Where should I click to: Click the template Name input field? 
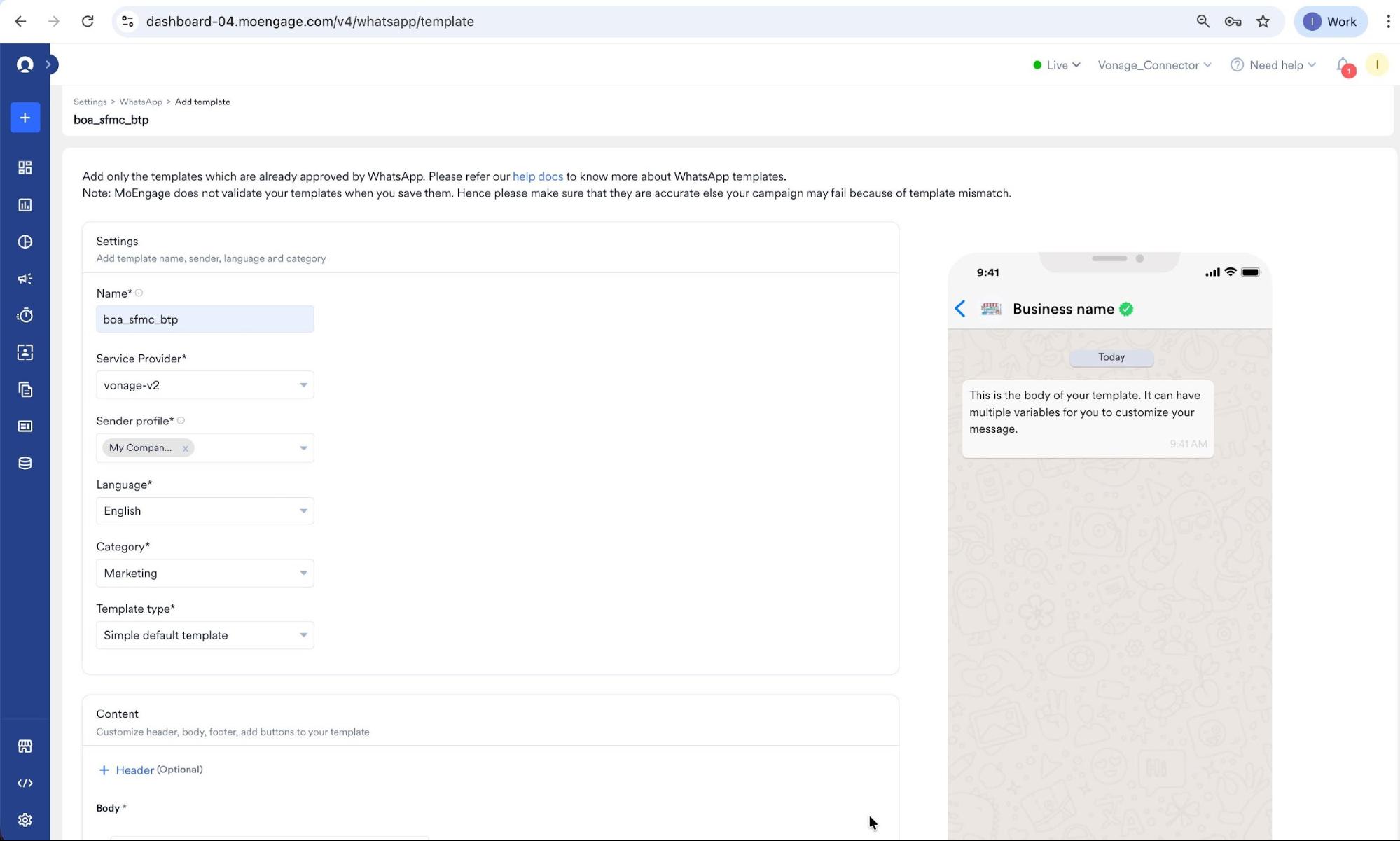pyautogui.click(x=205, y=319)
